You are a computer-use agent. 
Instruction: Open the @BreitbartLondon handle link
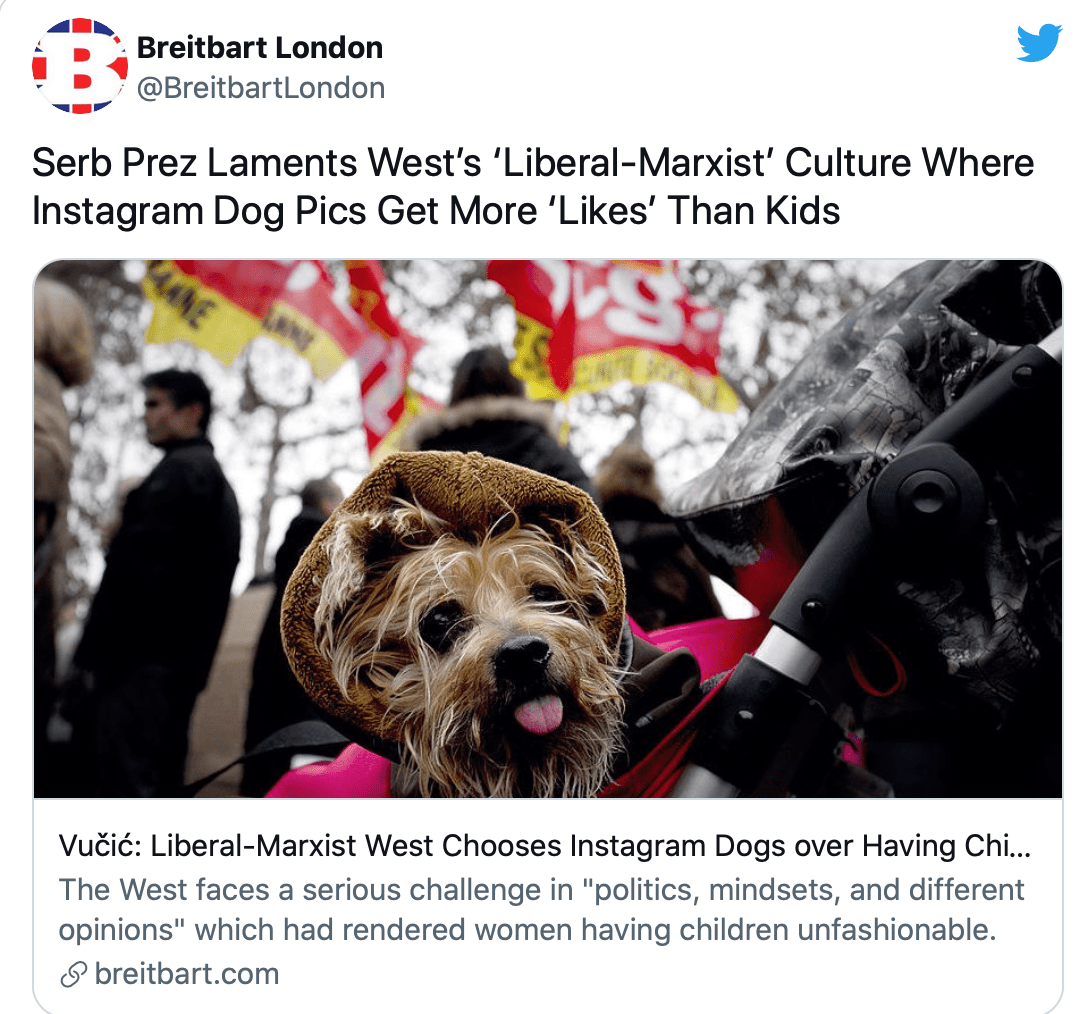pos(261,88)
